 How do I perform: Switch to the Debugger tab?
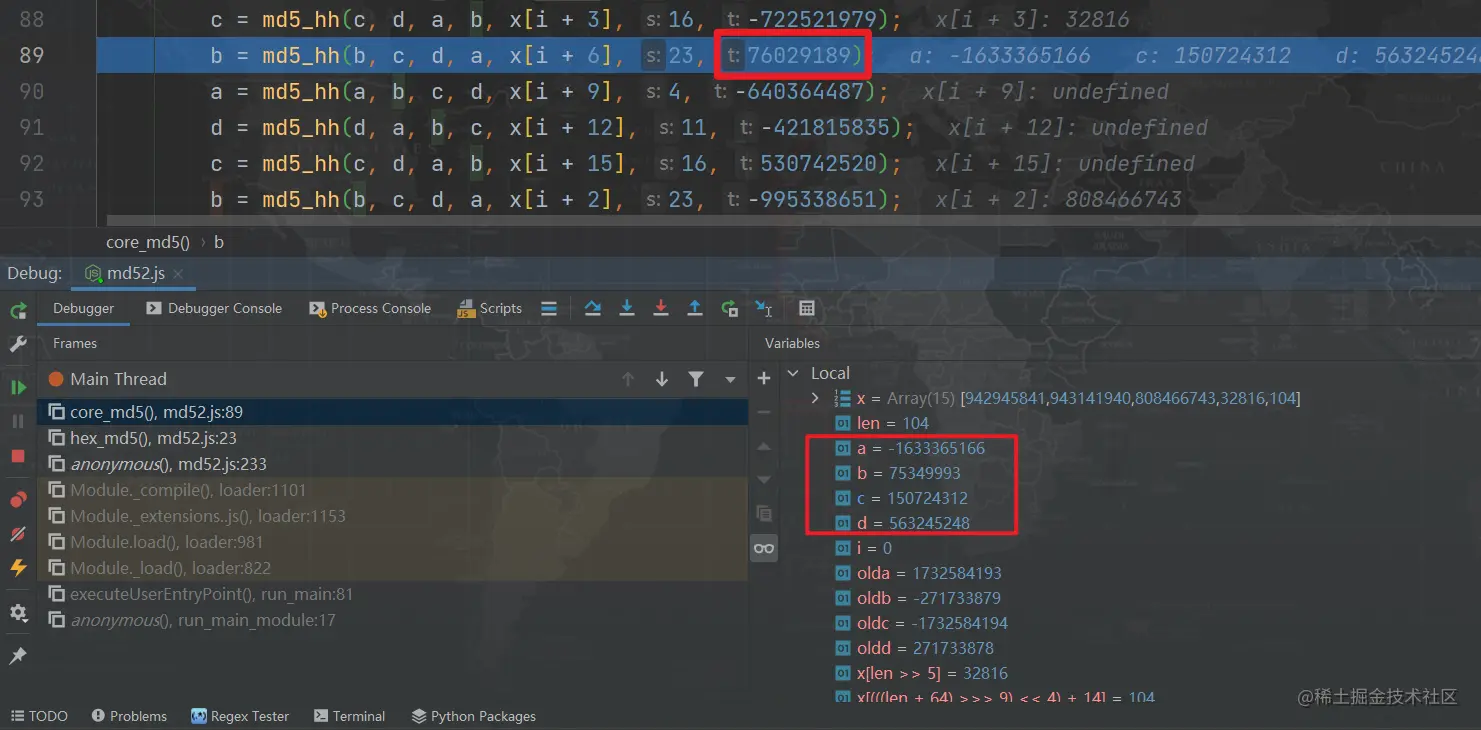coord(83,308)
